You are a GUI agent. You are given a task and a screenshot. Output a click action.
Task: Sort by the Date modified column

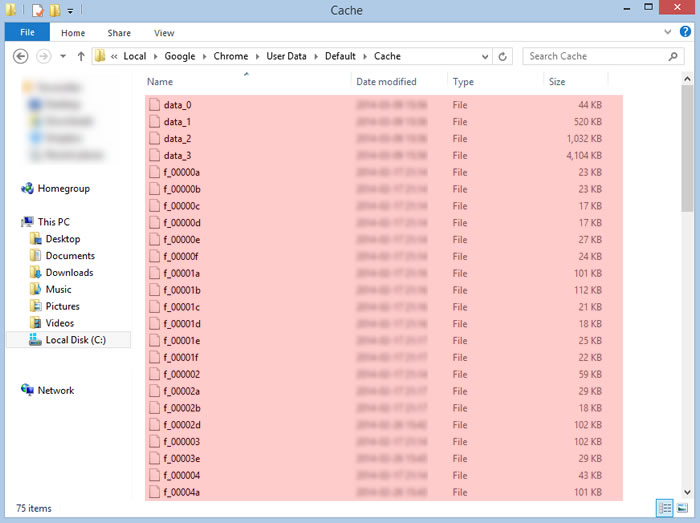386,82
